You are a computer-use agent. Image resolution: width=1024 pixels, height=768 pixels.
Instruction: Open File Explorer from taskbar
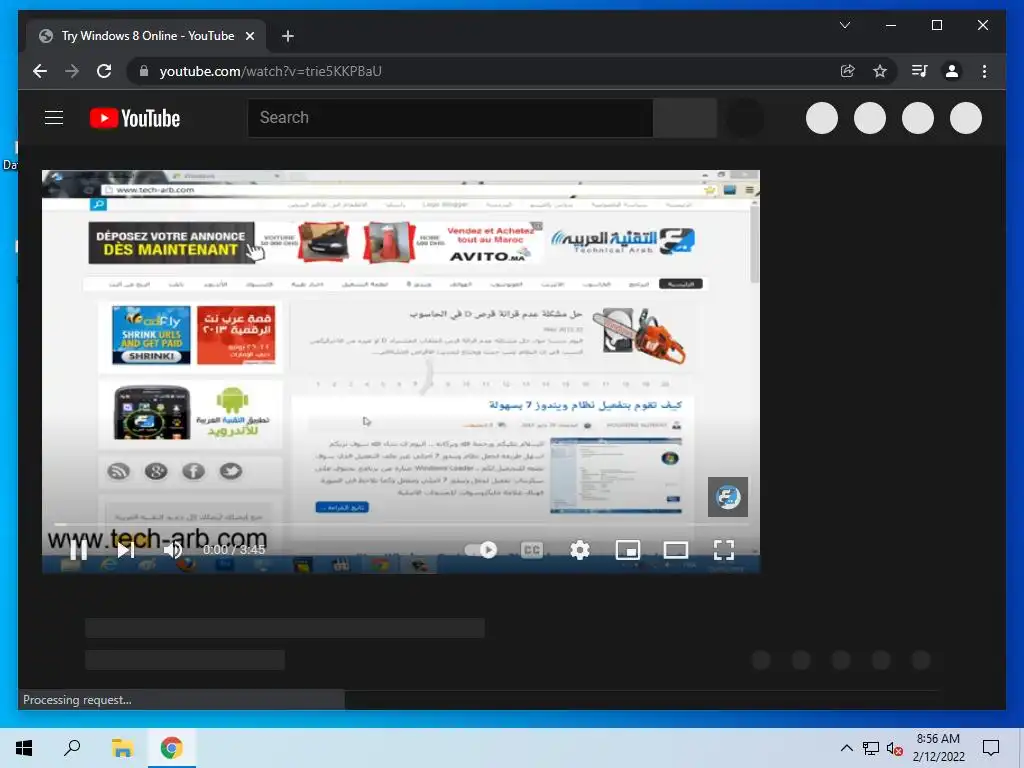pos(122,748)
